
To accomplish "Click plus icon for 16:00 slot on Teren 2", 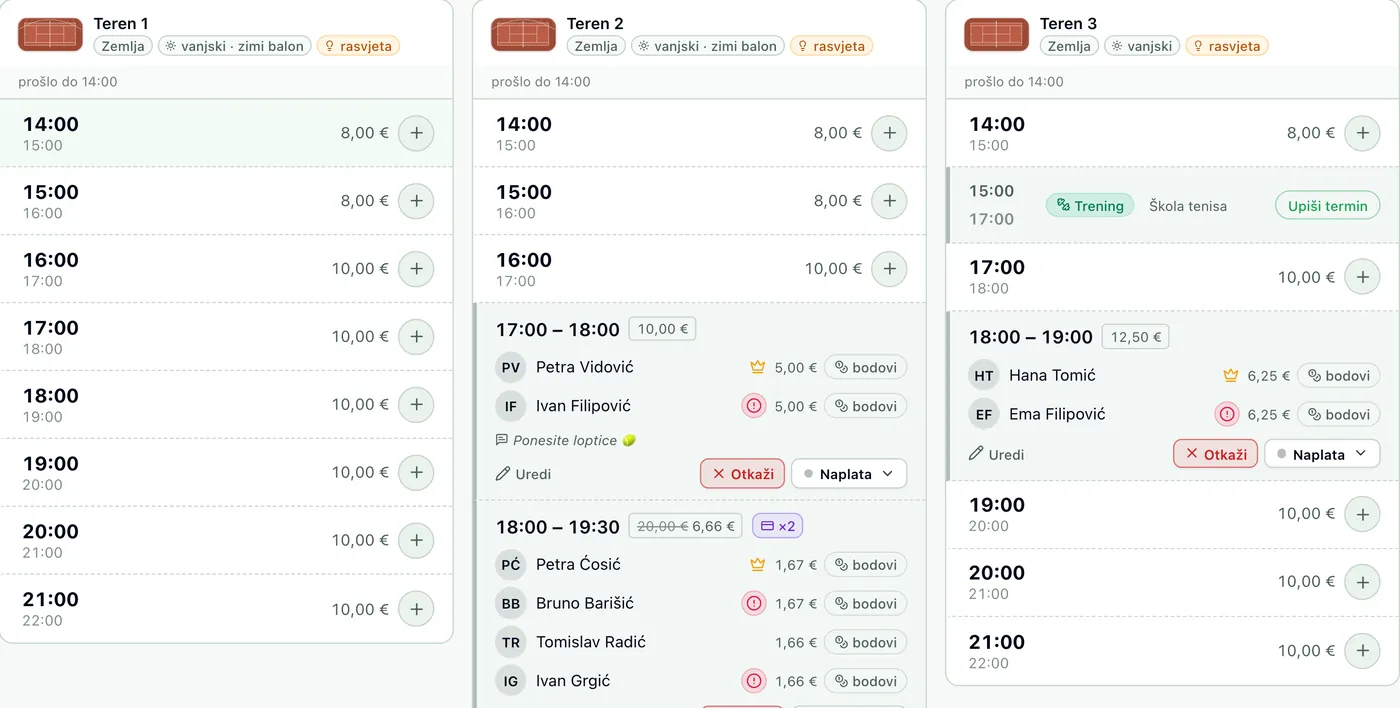I will pyautogui.click(x=889, y=269).
